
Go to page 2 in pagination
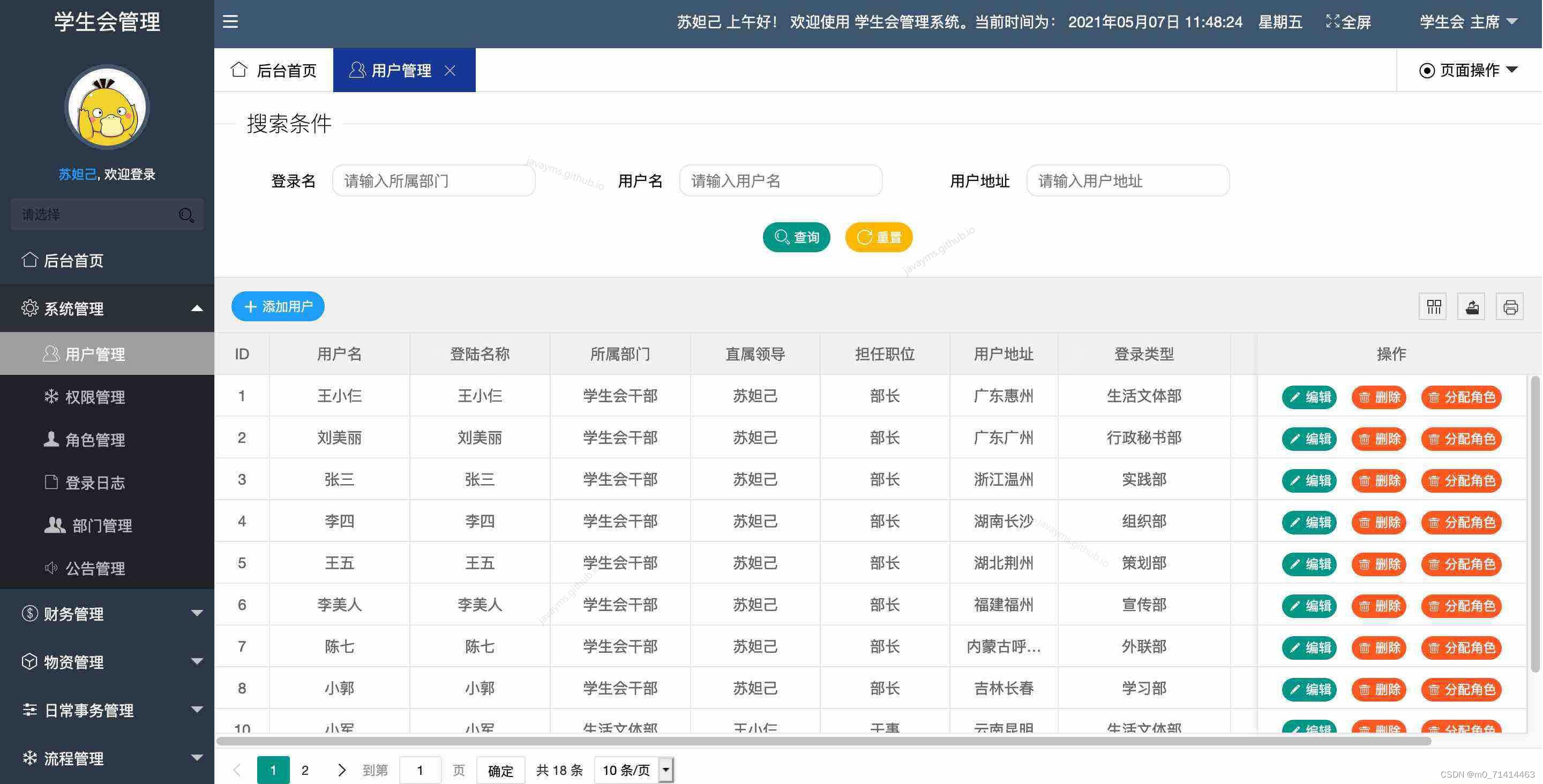[305, 770]
